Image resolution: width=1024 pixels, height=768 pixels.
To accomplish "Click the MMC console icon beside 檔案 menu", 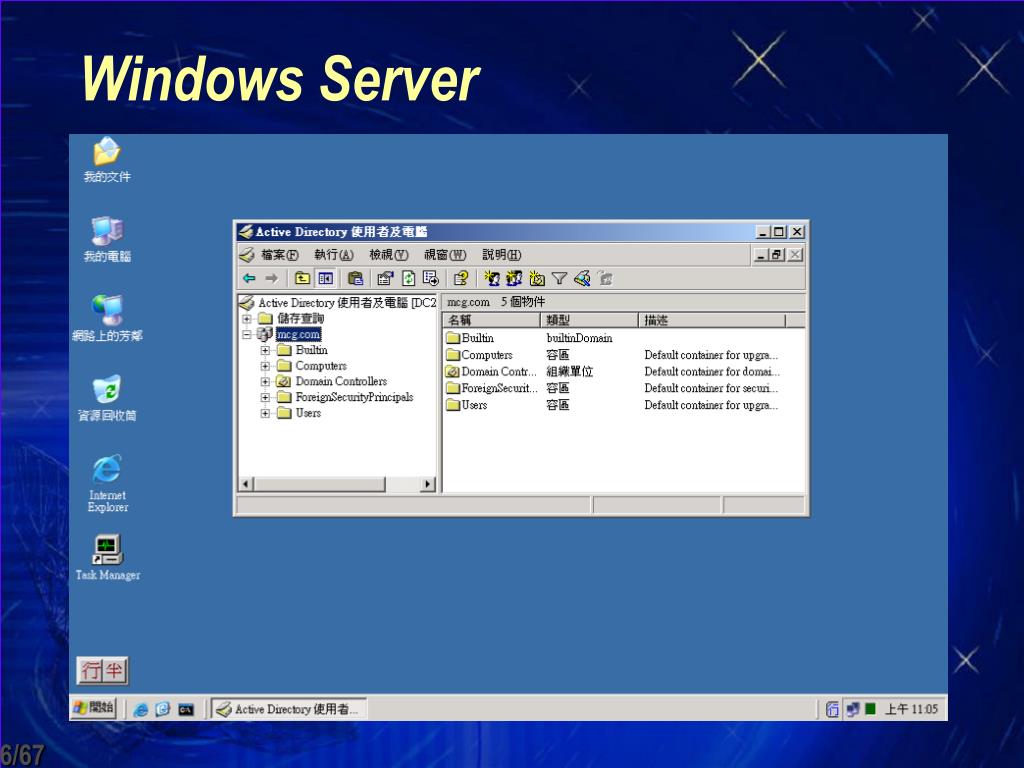I will click(246, 255).
